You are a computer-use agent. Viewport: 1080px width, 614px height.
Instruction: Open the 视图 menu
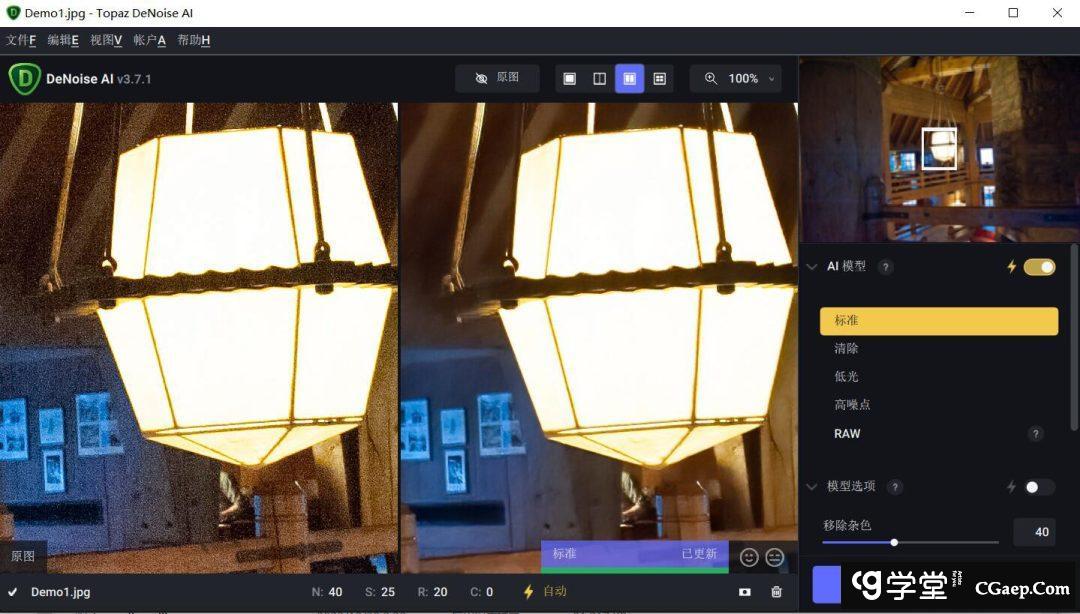tap(106, 40)
